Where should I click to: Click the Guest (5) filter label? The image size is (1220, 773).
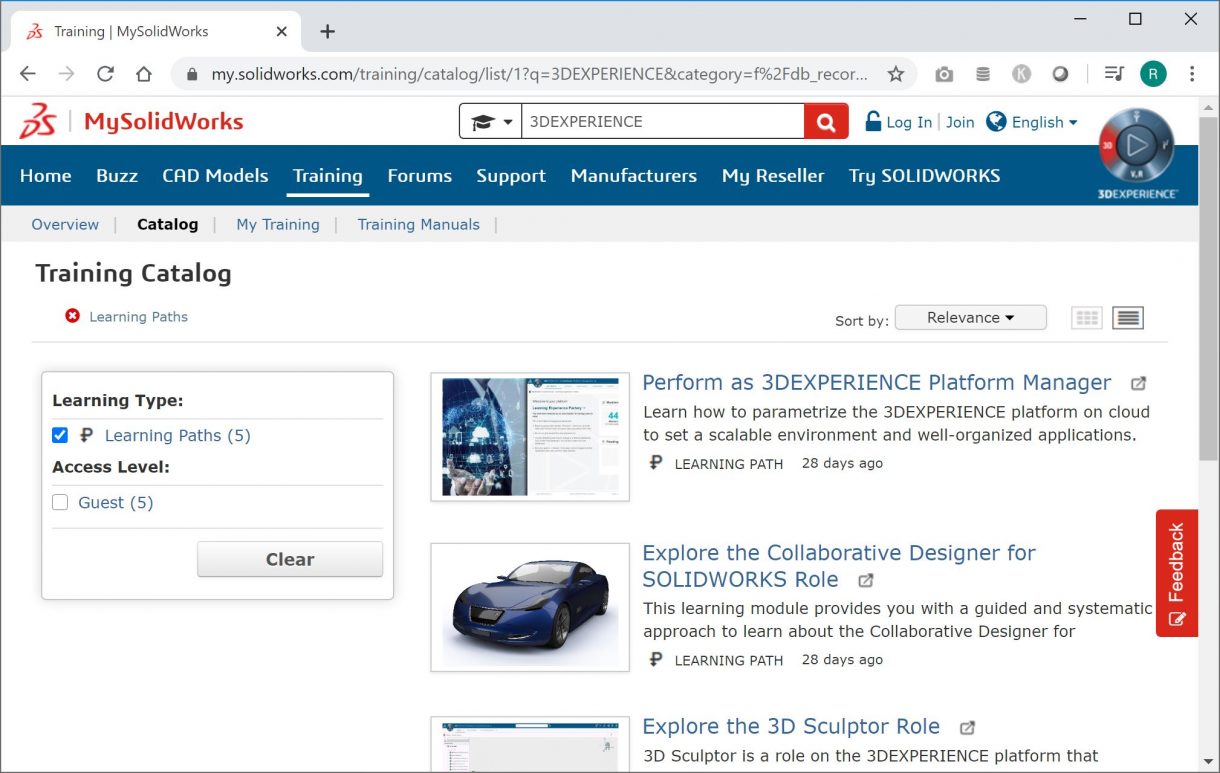(116, 502)
